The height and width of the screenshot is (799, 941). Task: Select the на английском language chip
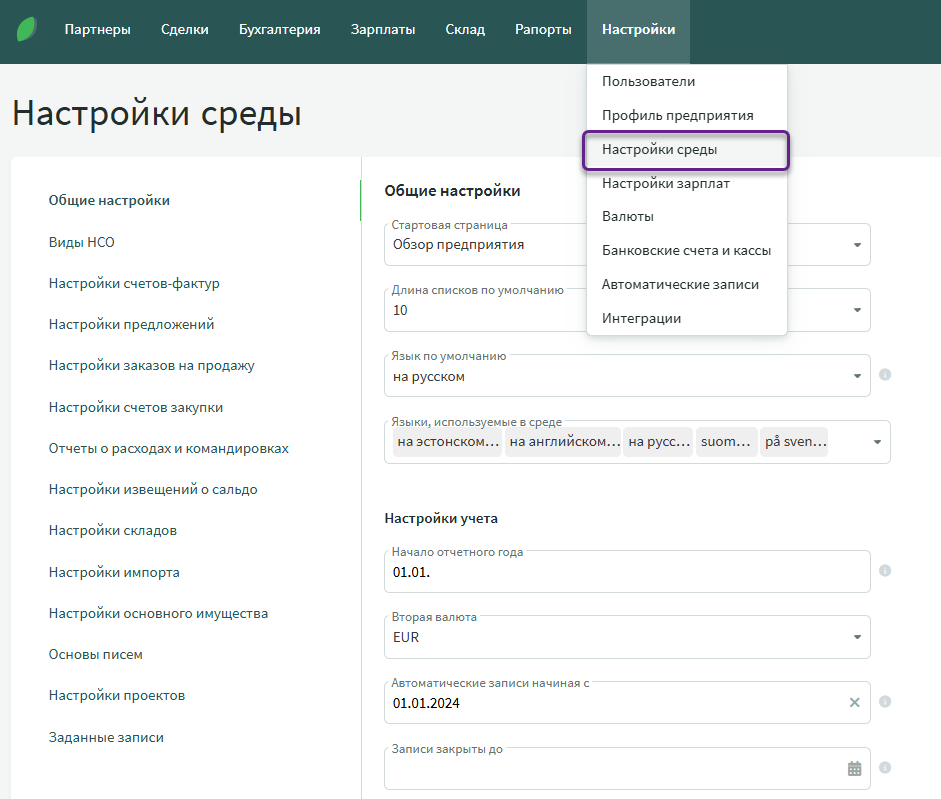(x=563, y=442)
